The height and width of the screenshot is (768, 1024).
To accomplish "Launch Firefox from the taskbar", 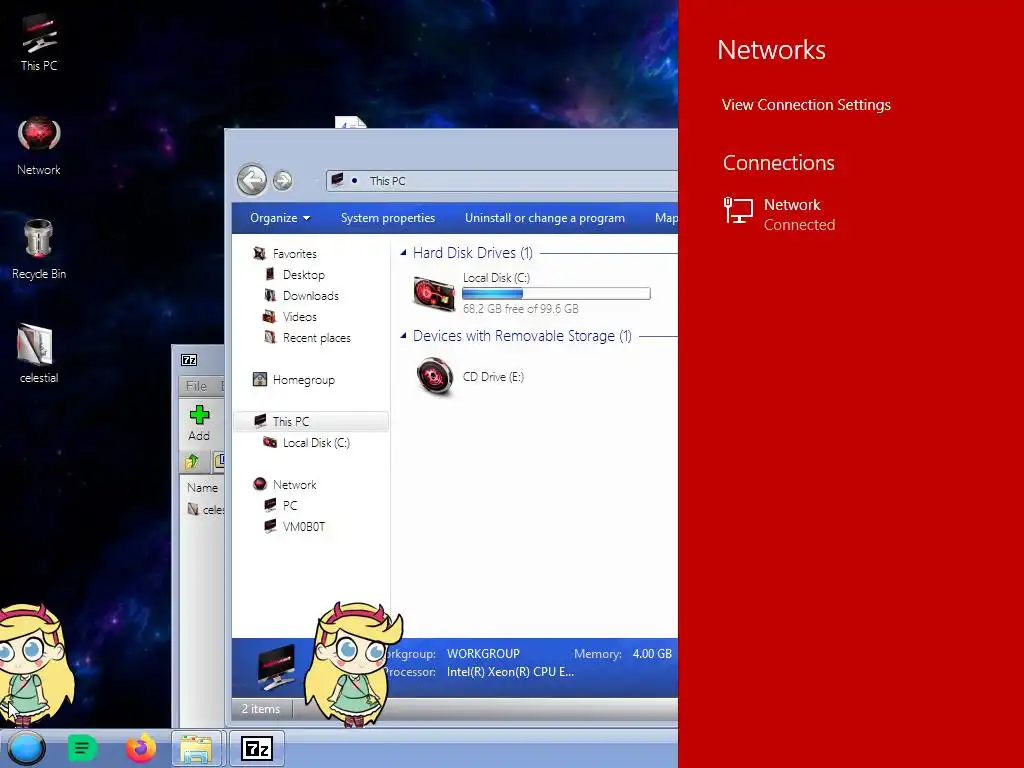I will pos(140,748).
